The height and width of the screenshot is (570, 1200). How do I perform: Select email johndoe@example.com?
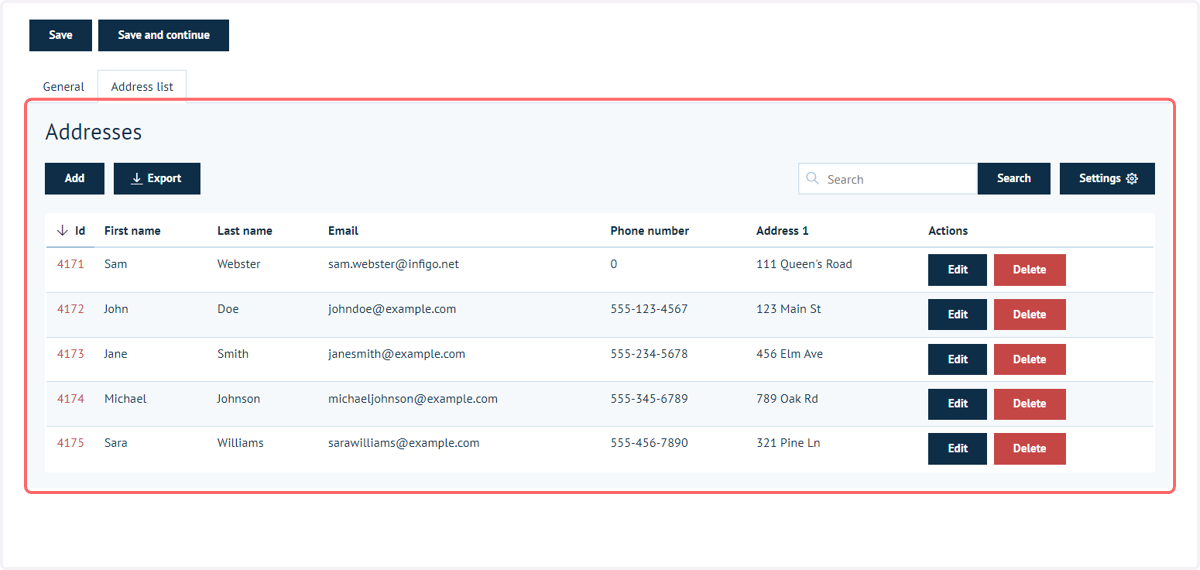click(x=392, y=310)
